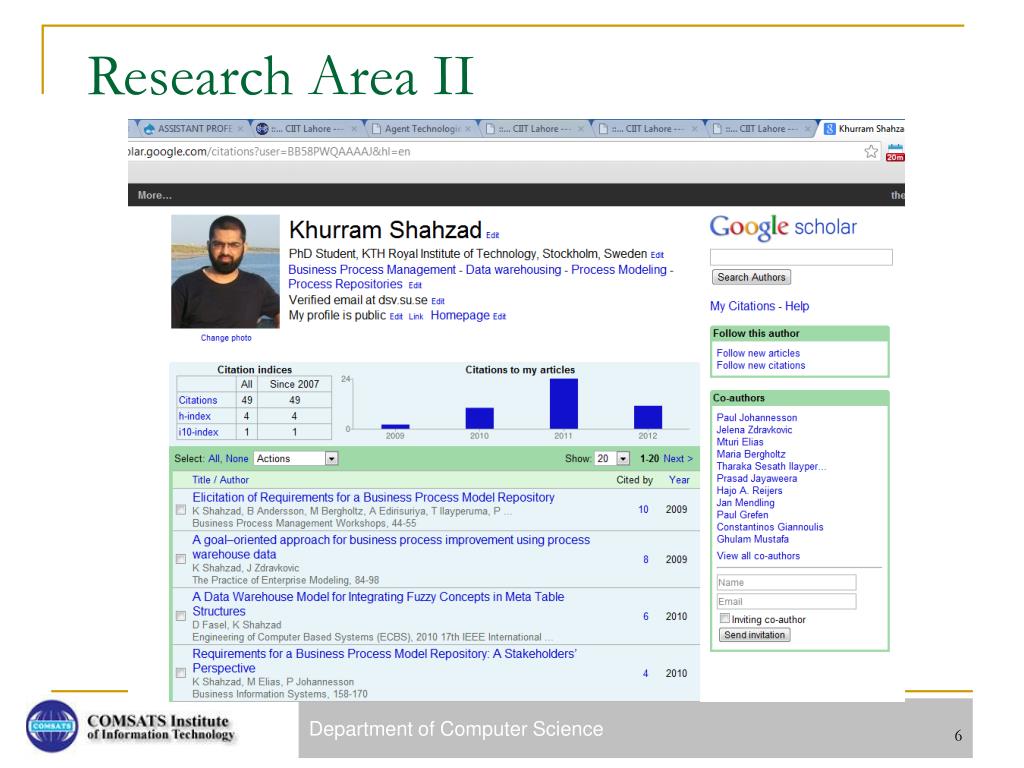Viewport: 1024px width, 768px height.
Task: Close the ASSISTANT PROFE browser tab
Action: coord(240,129)
